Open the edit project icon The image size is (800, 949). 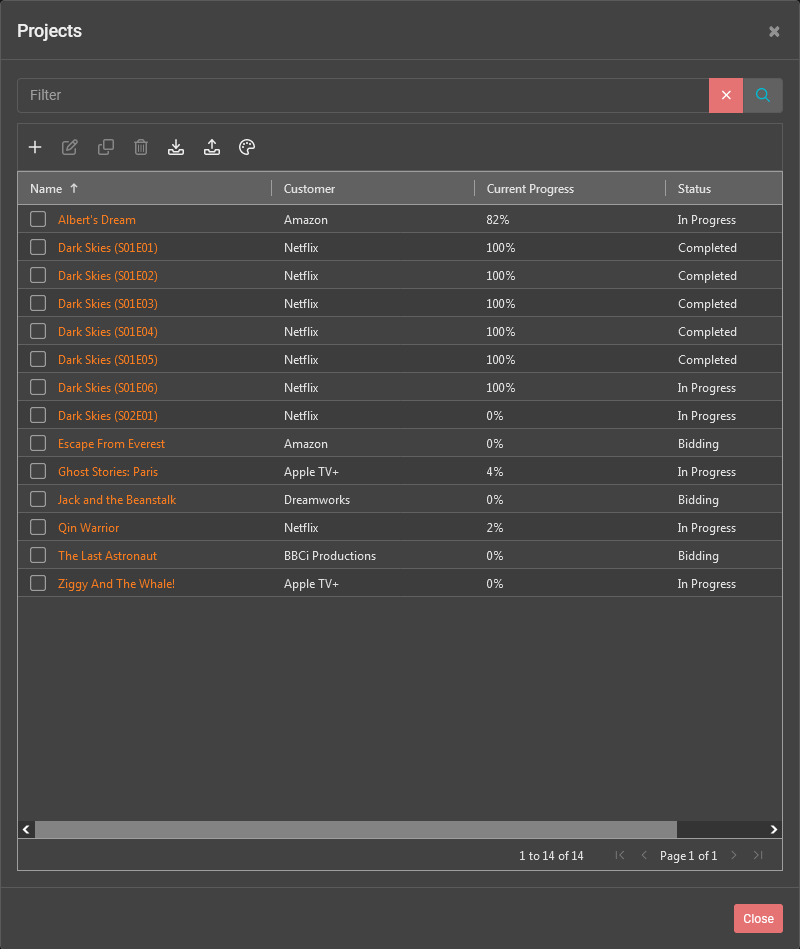click(x=70, y=147)
